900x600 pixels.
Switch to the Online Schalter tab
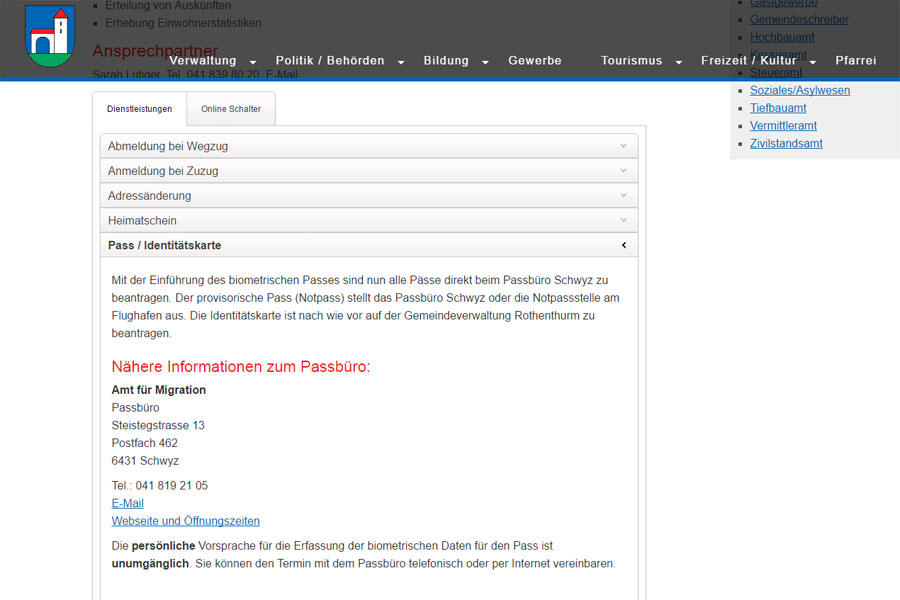pos(231,109)
